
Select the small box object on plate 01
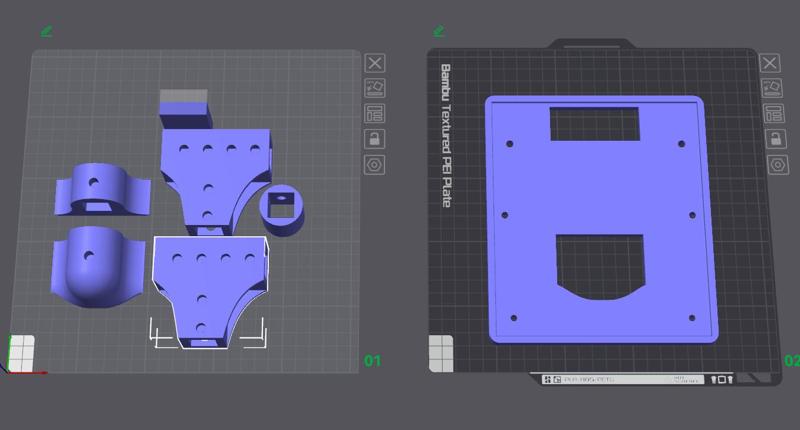(x=185, y=109)
